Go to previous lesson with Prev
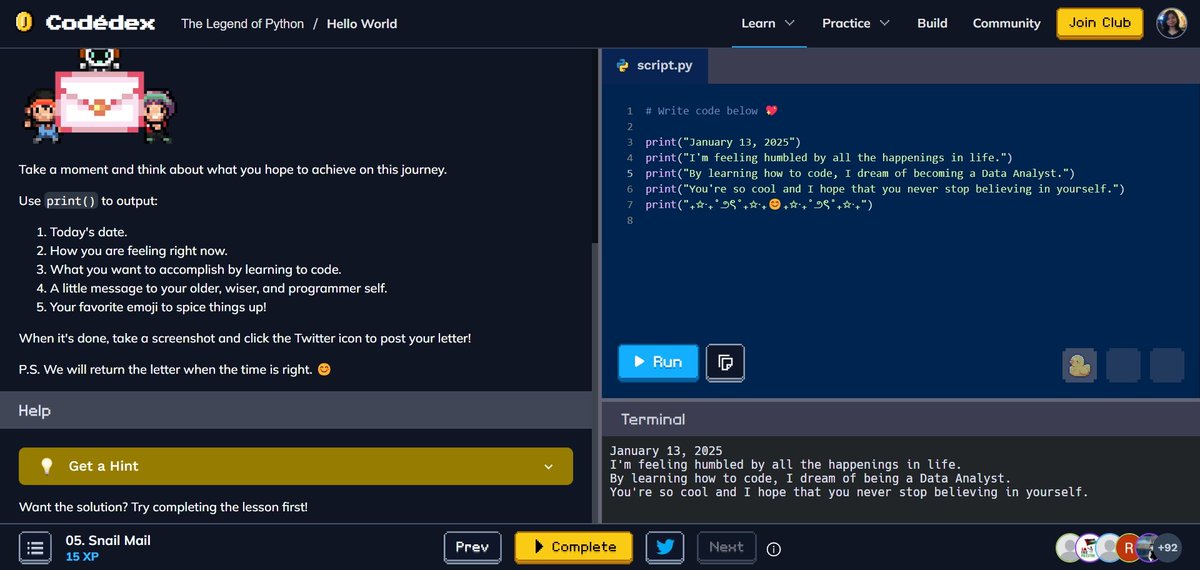The height and width of the screenshot is (570, 1200). point(472,547)
